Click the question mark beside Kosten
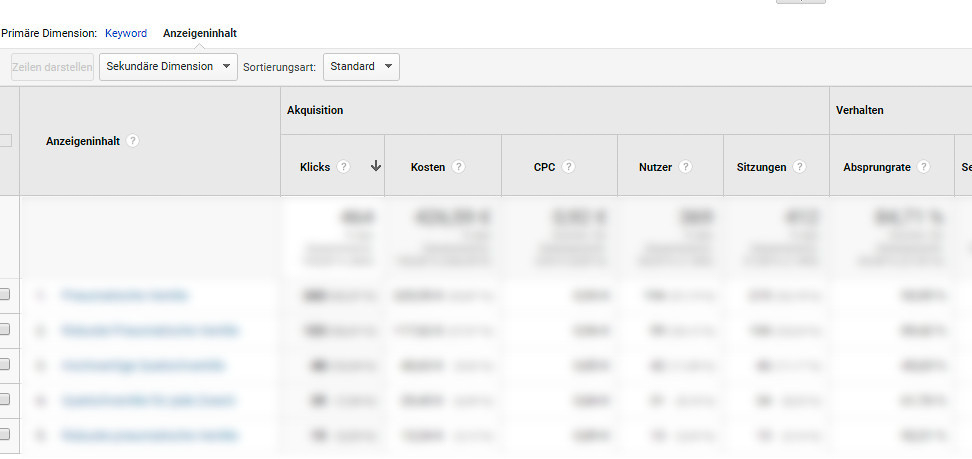The height and width of the screenshot is (459, 972). (x=458, y=167)
